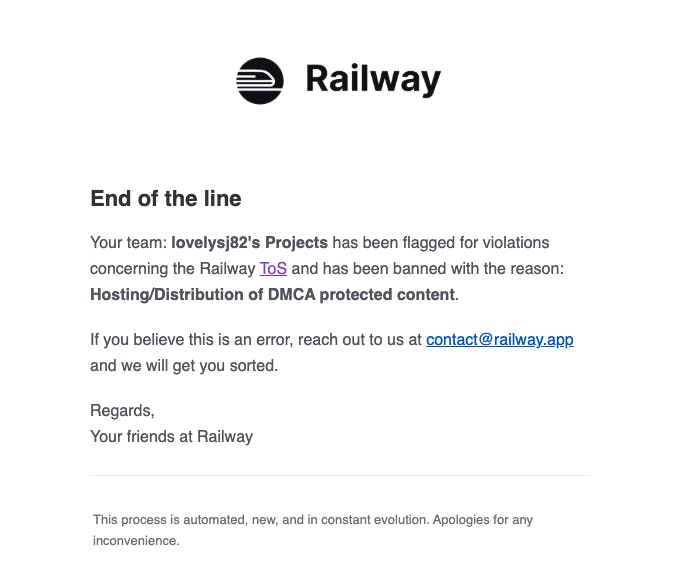Click the "End of the line" heading

[x=165, y=198]
